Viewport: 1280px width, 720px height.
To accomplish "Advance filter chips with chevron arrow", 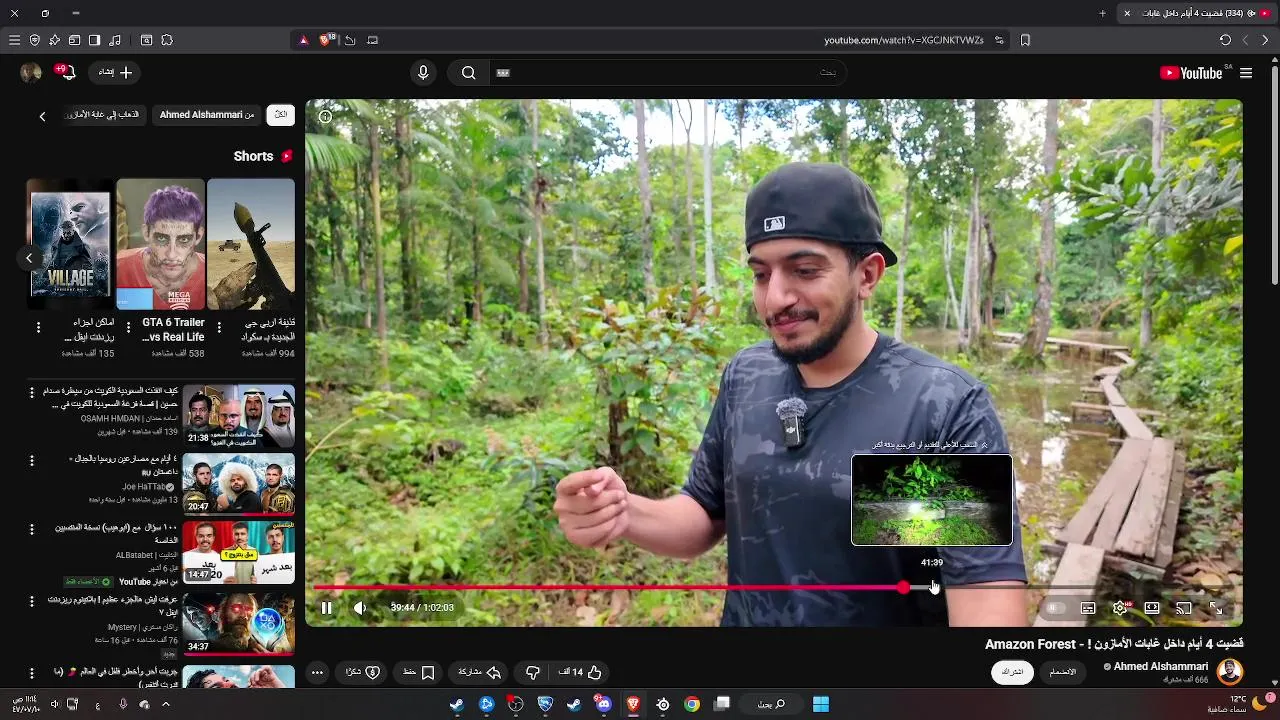I will coord(42,116).
